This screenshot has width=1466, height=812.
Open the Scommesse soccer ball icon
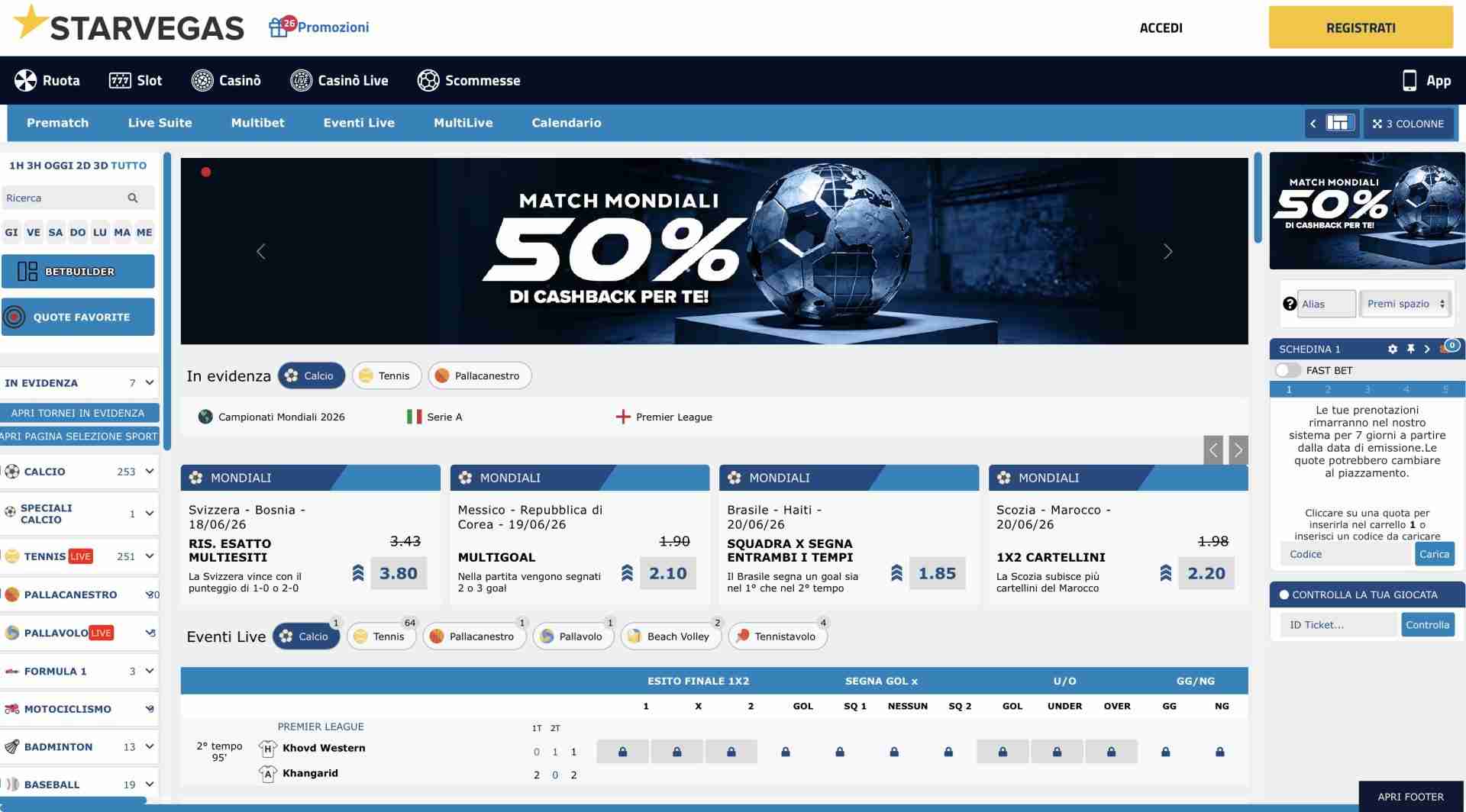point(428,80)
